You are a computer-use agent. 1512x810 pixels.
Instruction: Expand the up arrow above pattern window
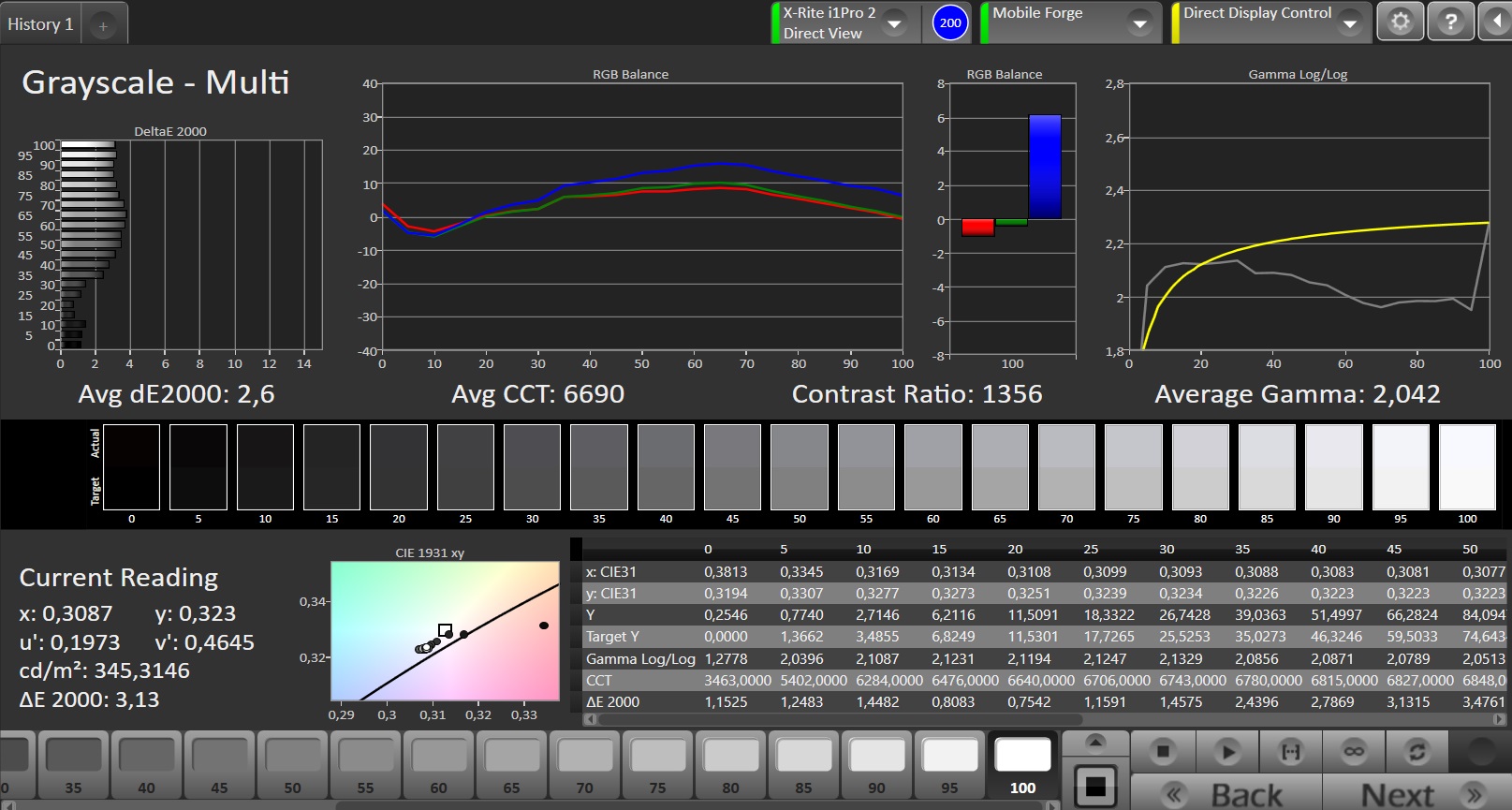1095,744
